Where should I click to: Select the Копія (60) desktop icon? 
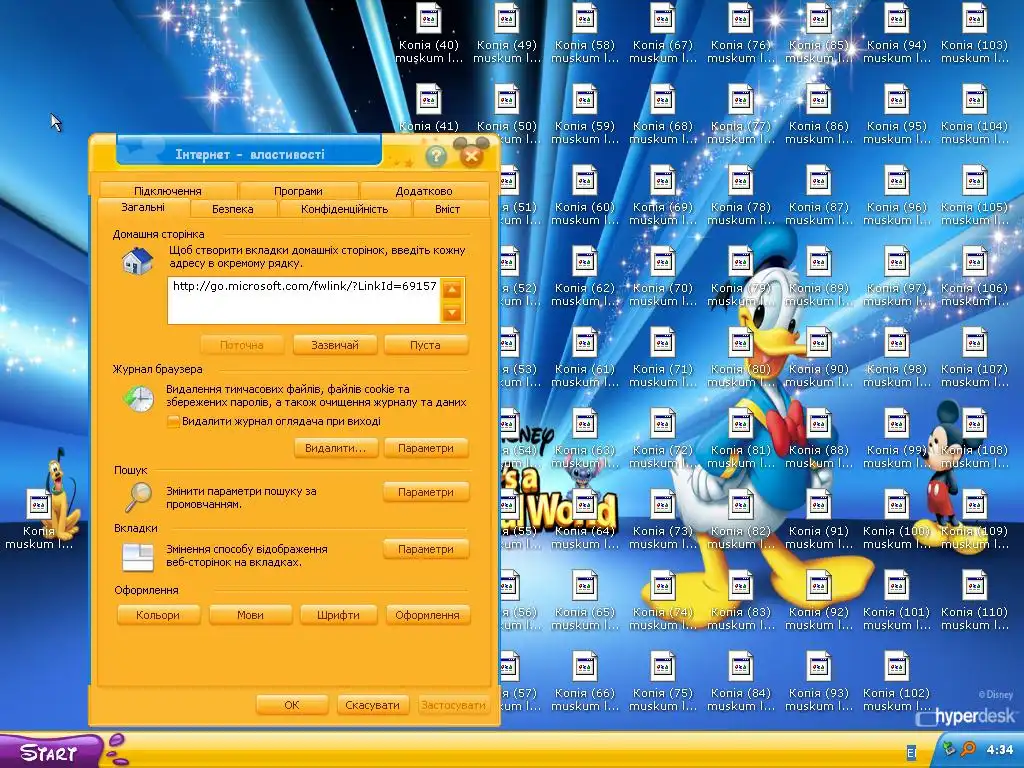(x=584, y=196)
